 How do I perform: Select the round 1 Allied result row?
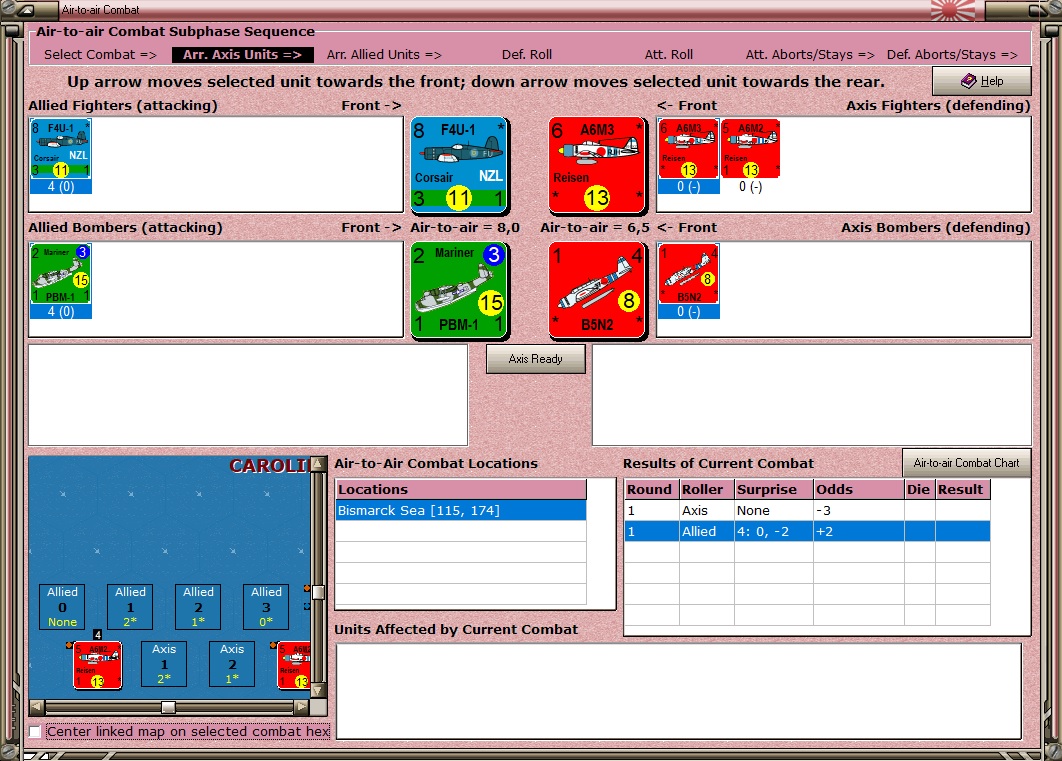coord(807,531)
